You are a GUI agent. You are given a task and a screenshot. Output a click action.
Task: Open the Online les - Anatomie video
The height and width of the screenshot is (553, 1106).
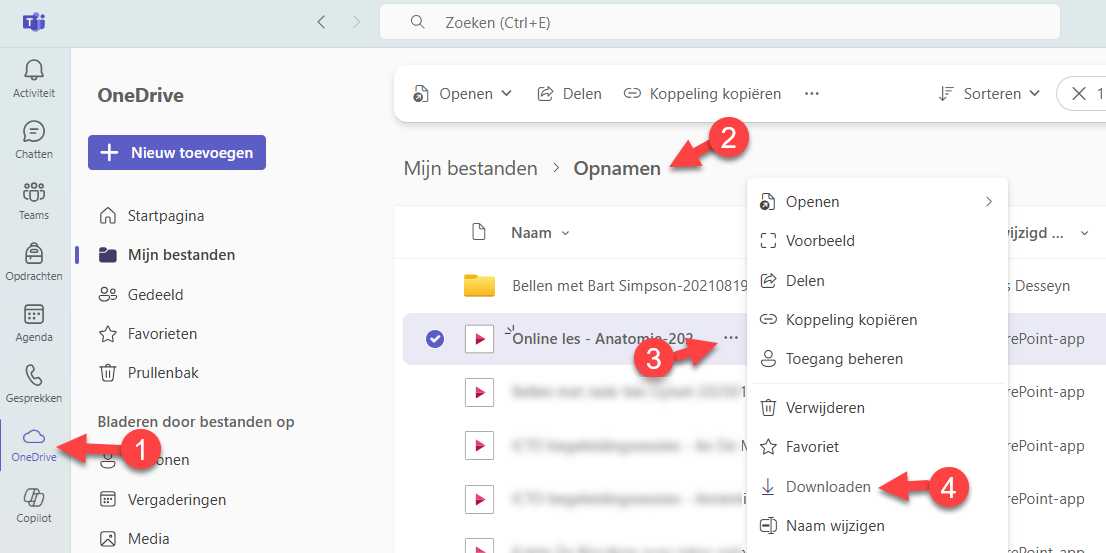pos(603,339)
